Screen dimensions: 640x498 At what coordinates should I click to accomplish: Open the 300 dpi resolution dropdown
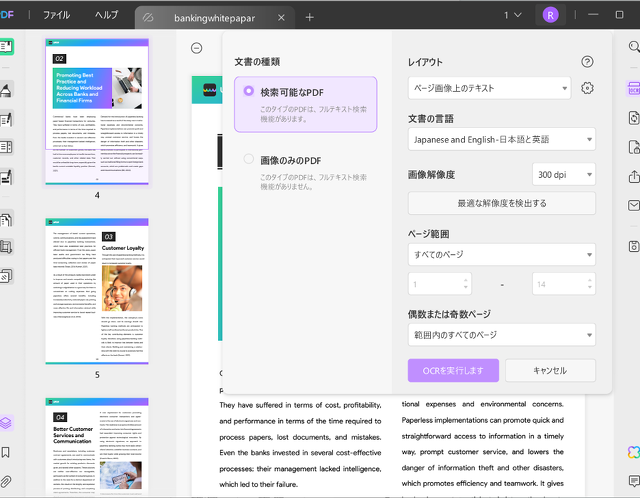point(563,175)
